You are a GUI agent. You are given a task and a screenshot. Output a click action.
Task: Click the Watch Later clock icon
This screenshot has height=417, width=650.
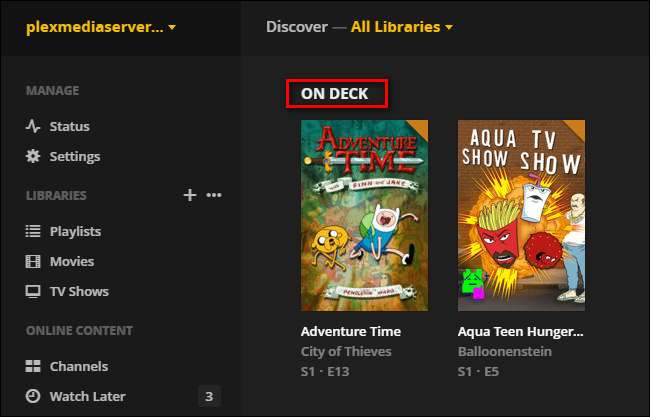coord(33,397)
